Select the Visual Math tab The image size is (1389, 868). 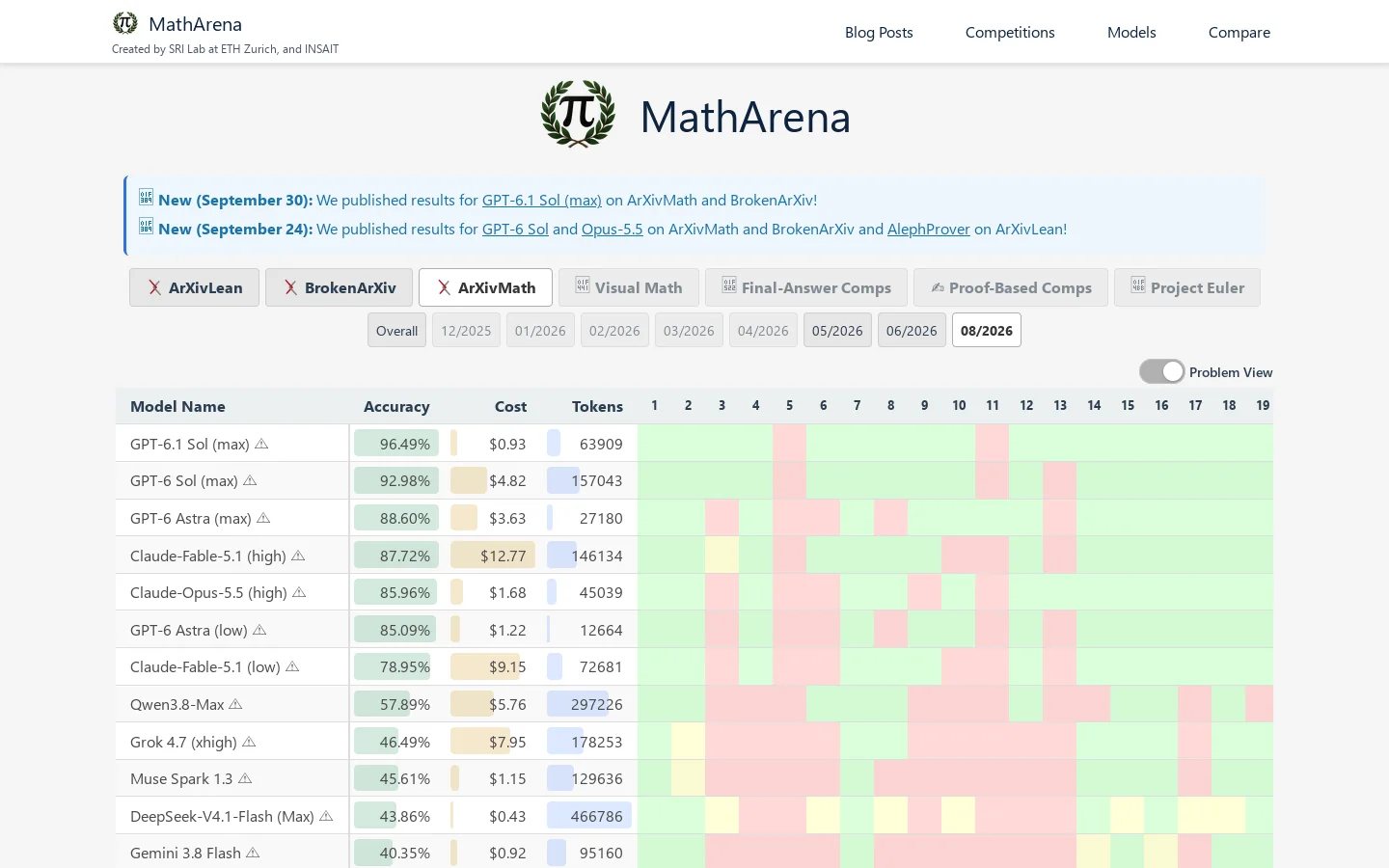click(629, 287)
